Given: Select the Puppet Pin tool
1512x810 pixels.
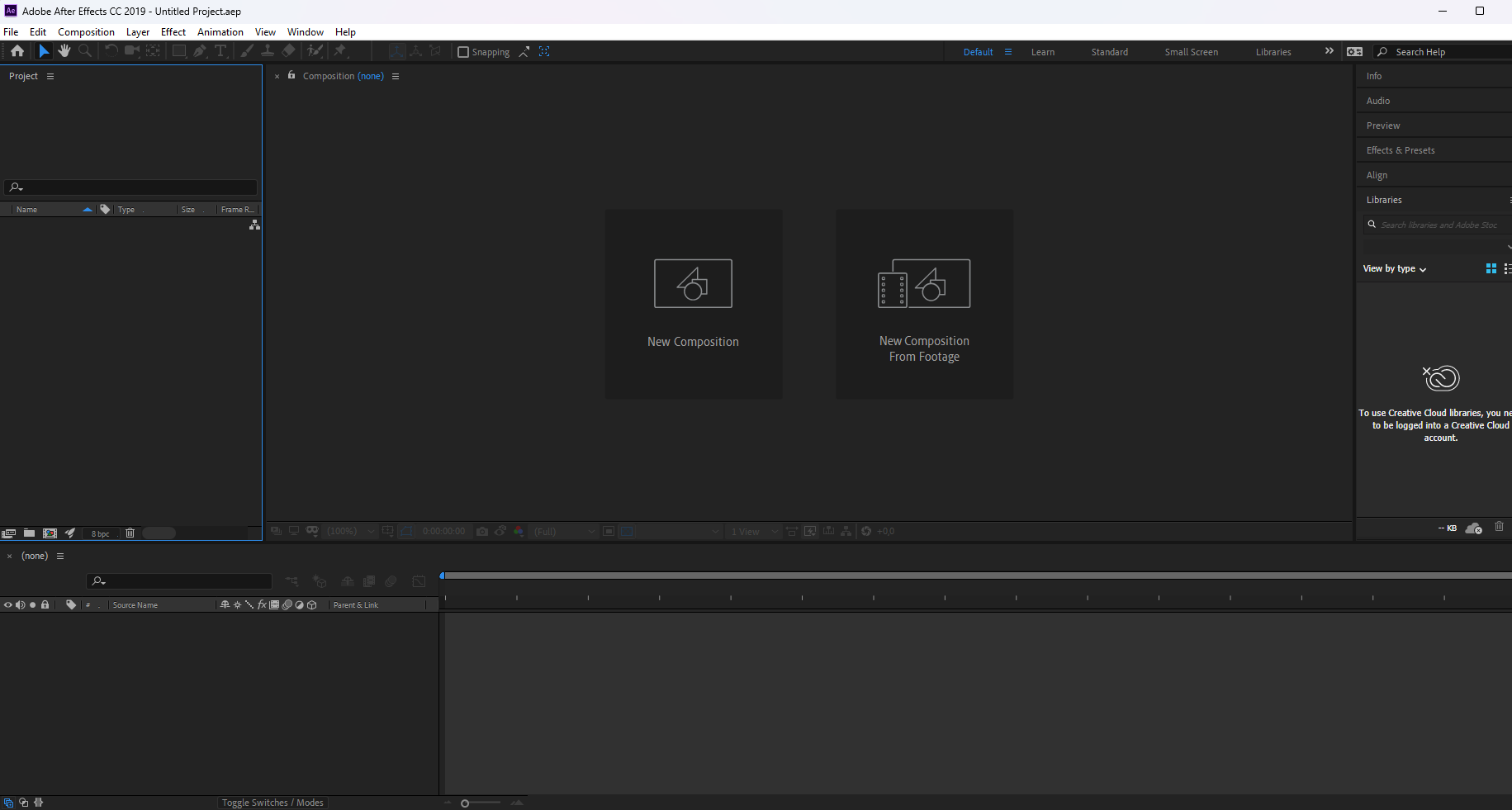Looking at the screenshot, I should pyautogui.click(x=340, y=50).
